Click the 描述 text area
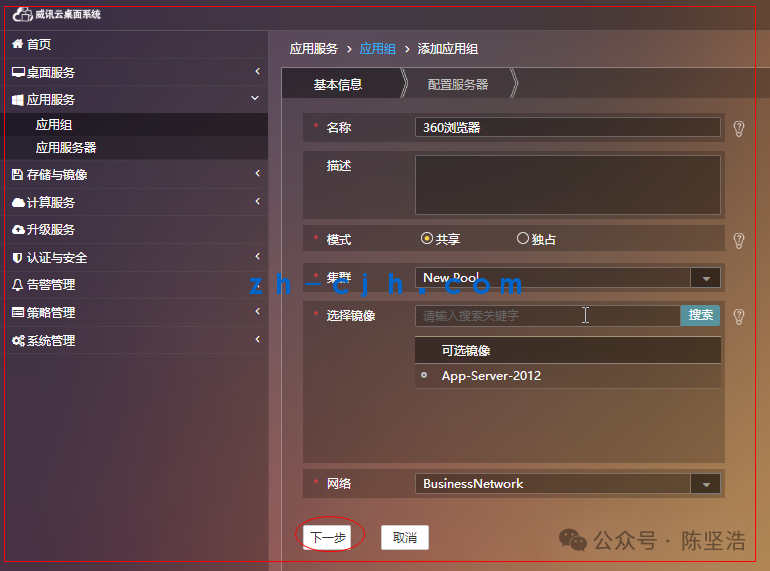Image resolution: width=770 pixels, height=571 pixels. 568,185
